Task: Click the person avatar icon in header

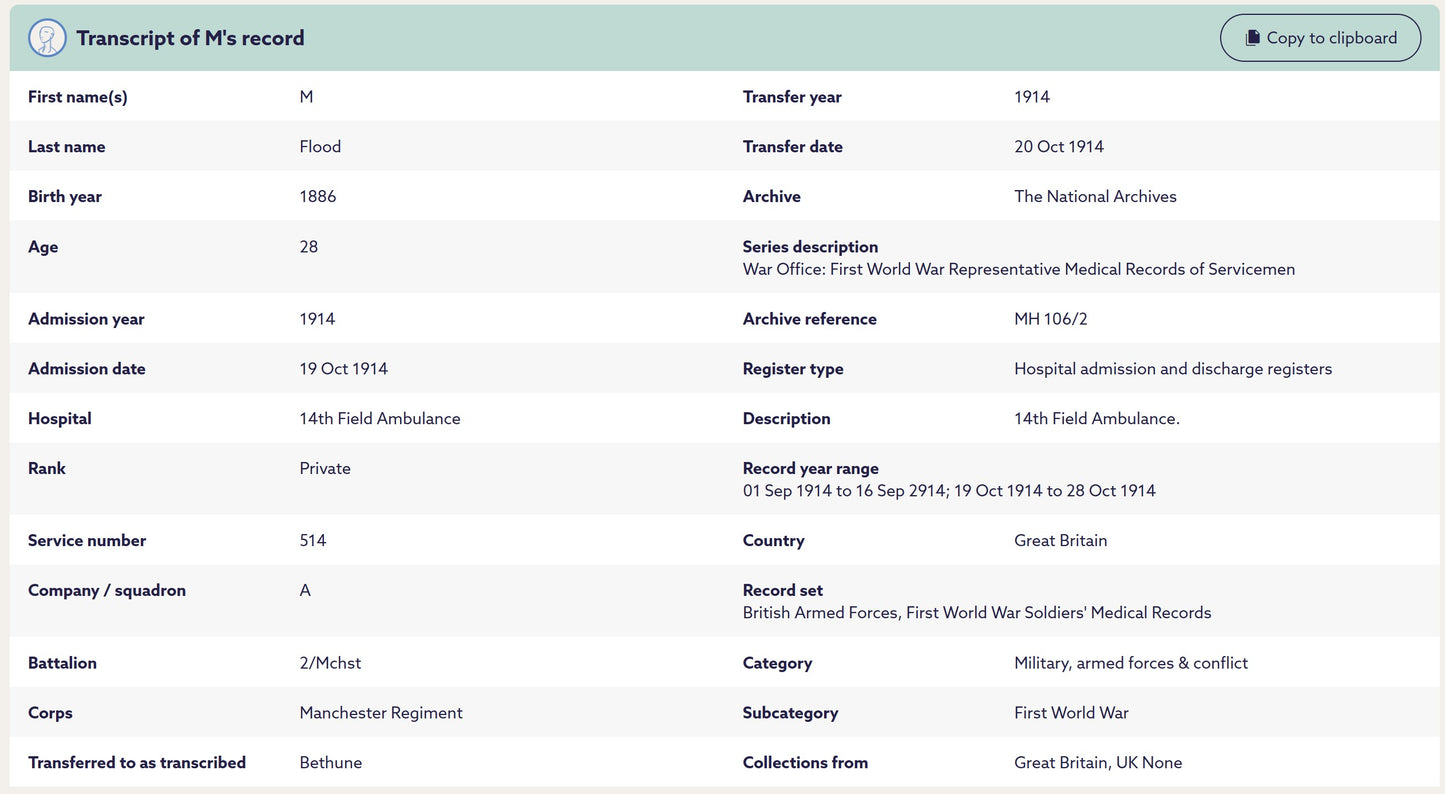Action: tap(47, 38)
